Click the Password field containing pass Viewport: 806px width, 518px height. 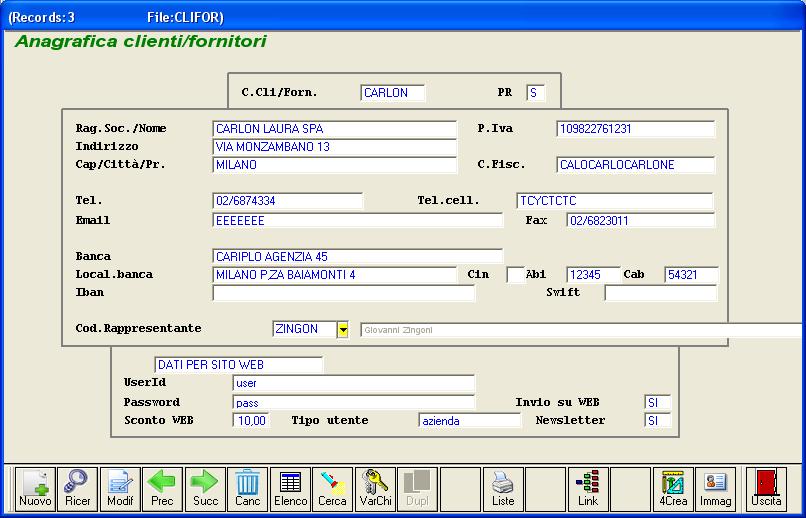pos(354,403)
